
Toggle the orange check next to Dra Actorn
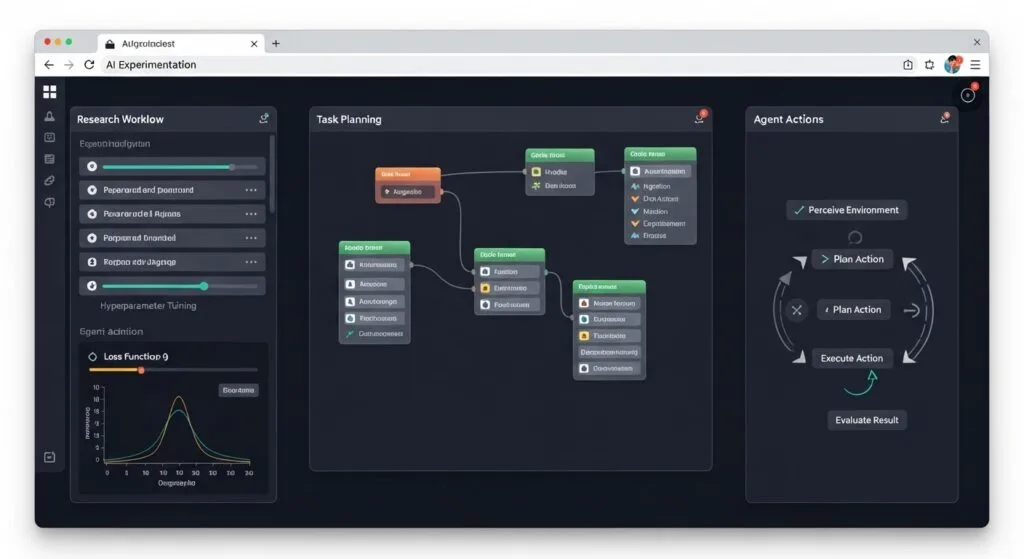pos(635,199)
